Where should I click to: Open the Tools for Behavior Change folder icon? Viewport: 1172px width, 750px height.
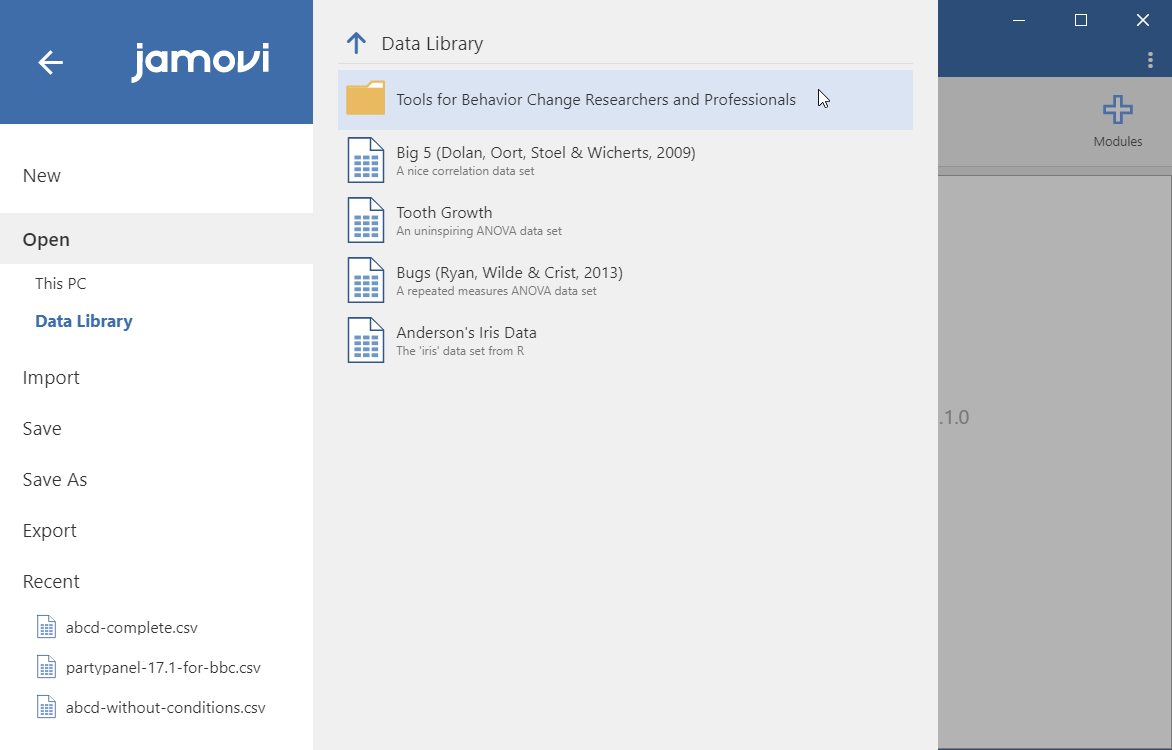pos(366,99)
